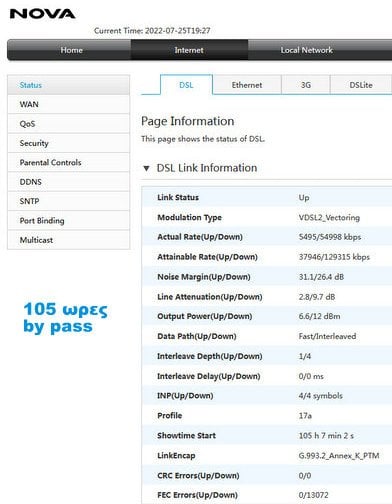
Task: Open SNTP in the sidebar
Action: coord(68,201)
